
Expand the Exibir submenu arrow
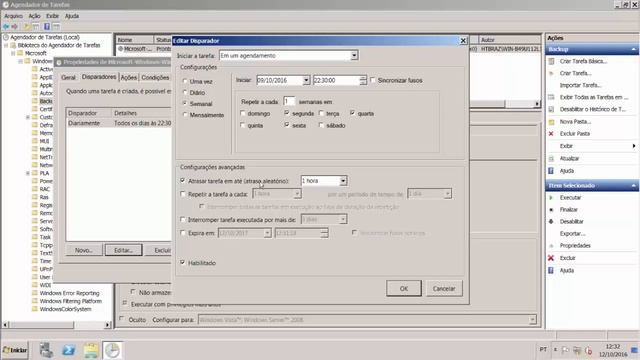coord(634,146)
